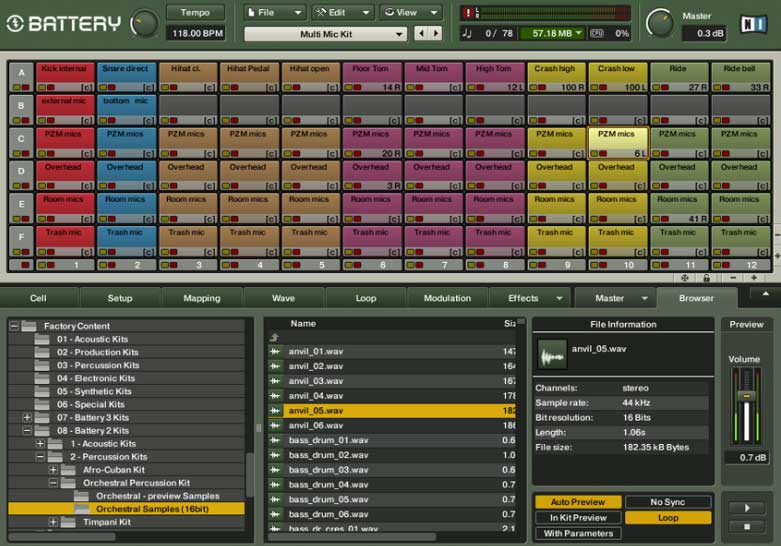Toggle No Sync preview option
Image resolution: width=781 pixels, height=546 pixels.
coord(668,502)
